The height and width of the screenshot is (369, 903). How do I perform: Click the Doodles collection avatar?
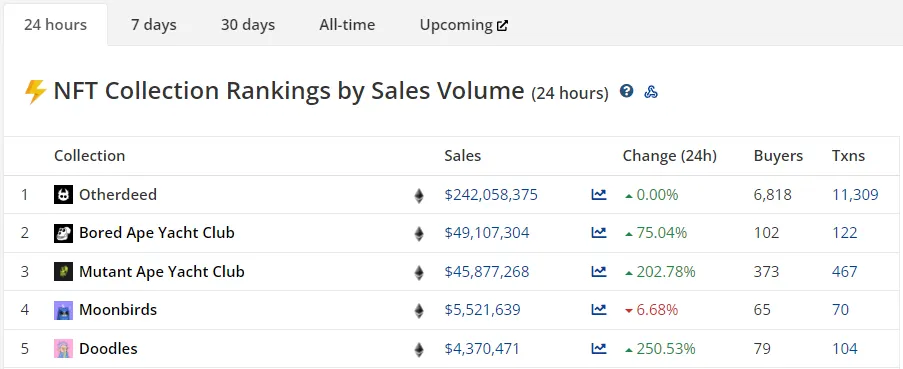click(x=63, y=348)
